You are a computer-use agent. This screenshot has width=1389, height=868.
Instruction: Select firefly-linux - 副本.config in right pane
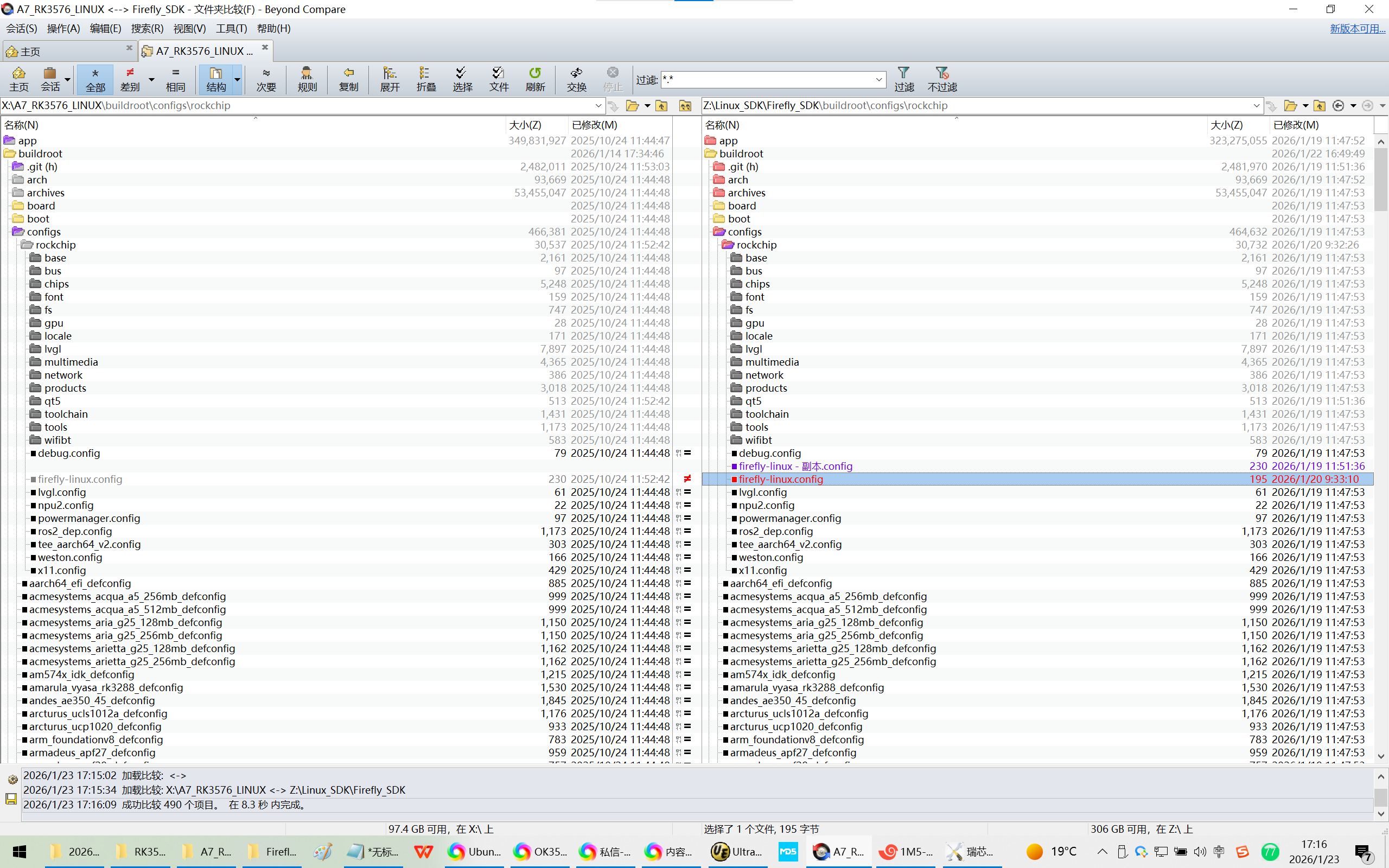[x=795, y=466]
